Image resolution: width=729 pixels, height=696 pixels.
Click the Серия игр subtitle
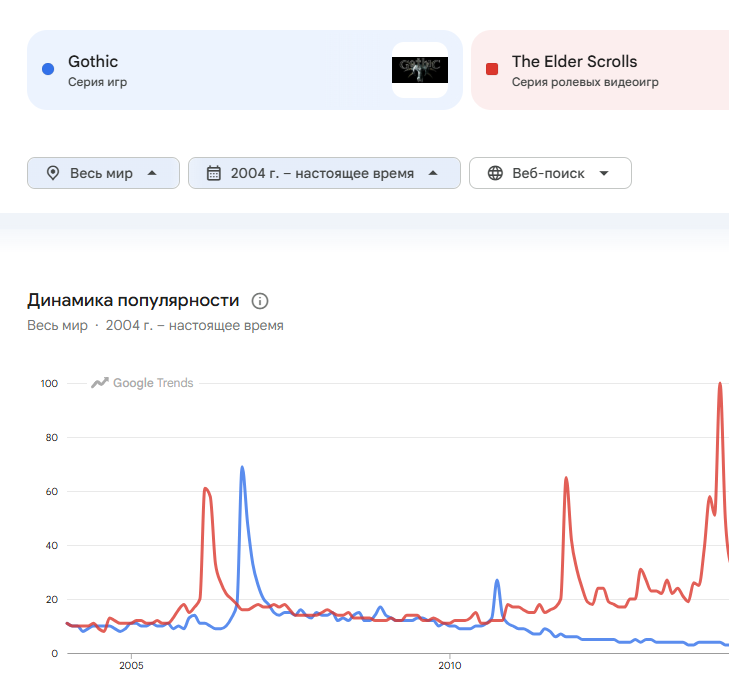click(98, 82)
